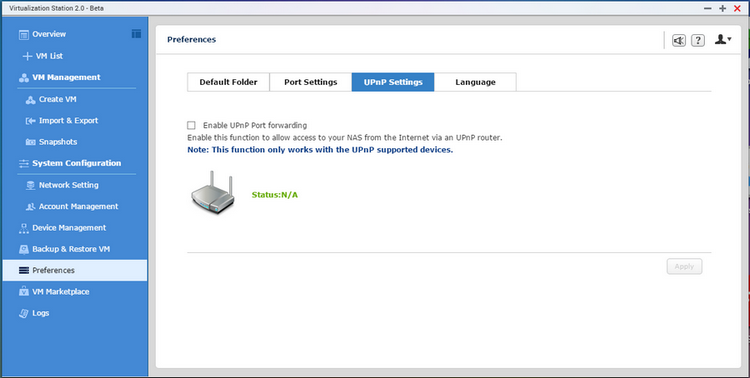750x378 pixels.
Task: Click the Create VM icon
Action: click(30, 100)
